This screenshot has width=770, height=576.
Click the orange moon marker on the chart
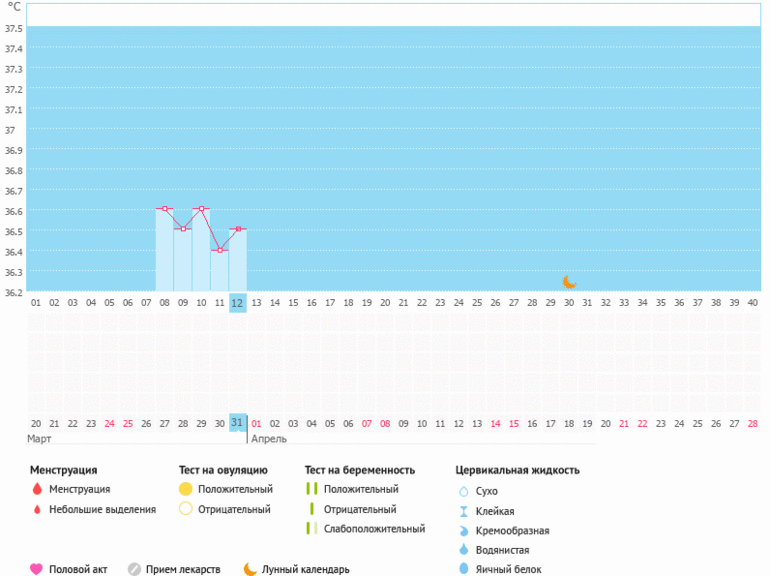pos(569,282)
